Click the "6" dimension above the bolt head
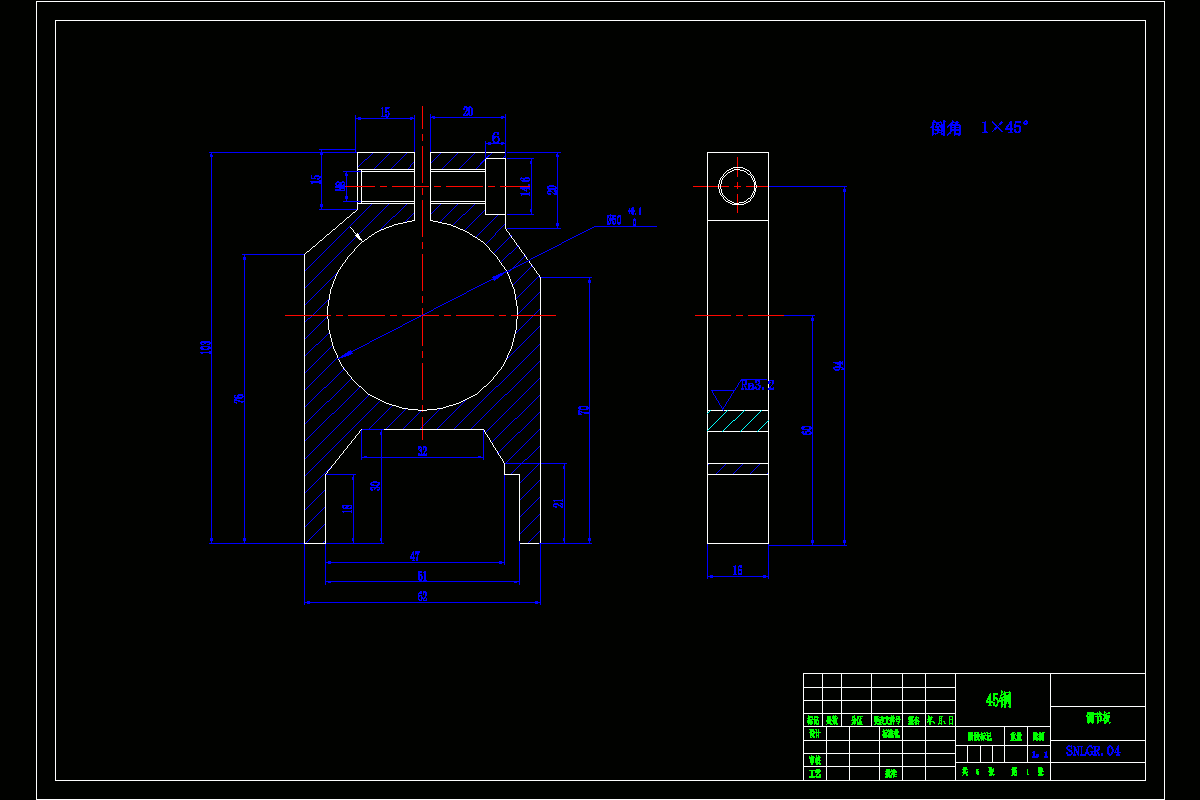 (x=496, y=137)
